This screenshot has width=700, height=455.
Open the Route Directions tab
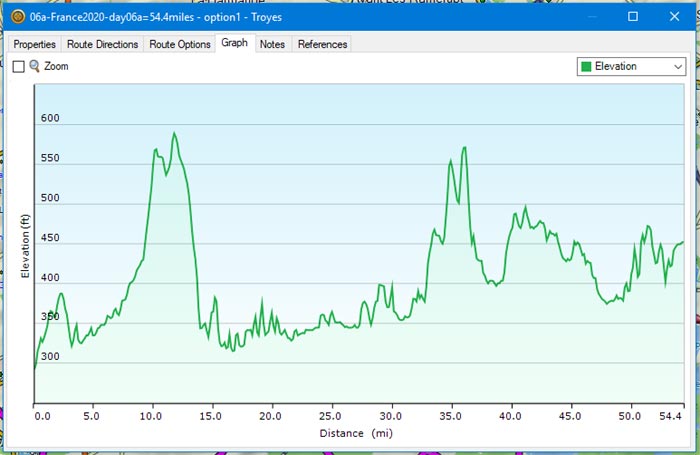pyautogui.click(x=102, y=44)
